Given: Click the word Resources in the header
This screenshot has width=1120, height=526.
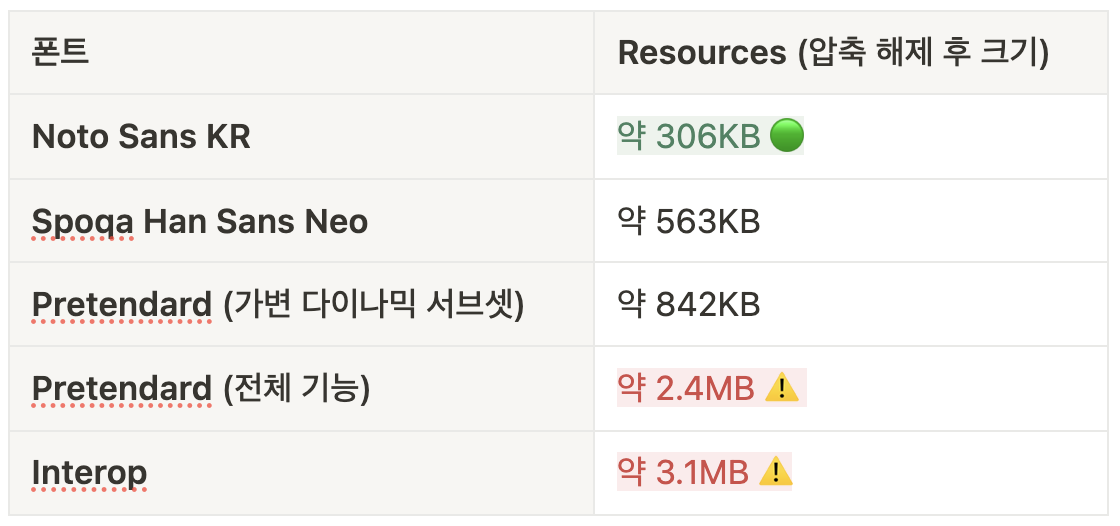Looking at the screenshot, I should (702, 53).
